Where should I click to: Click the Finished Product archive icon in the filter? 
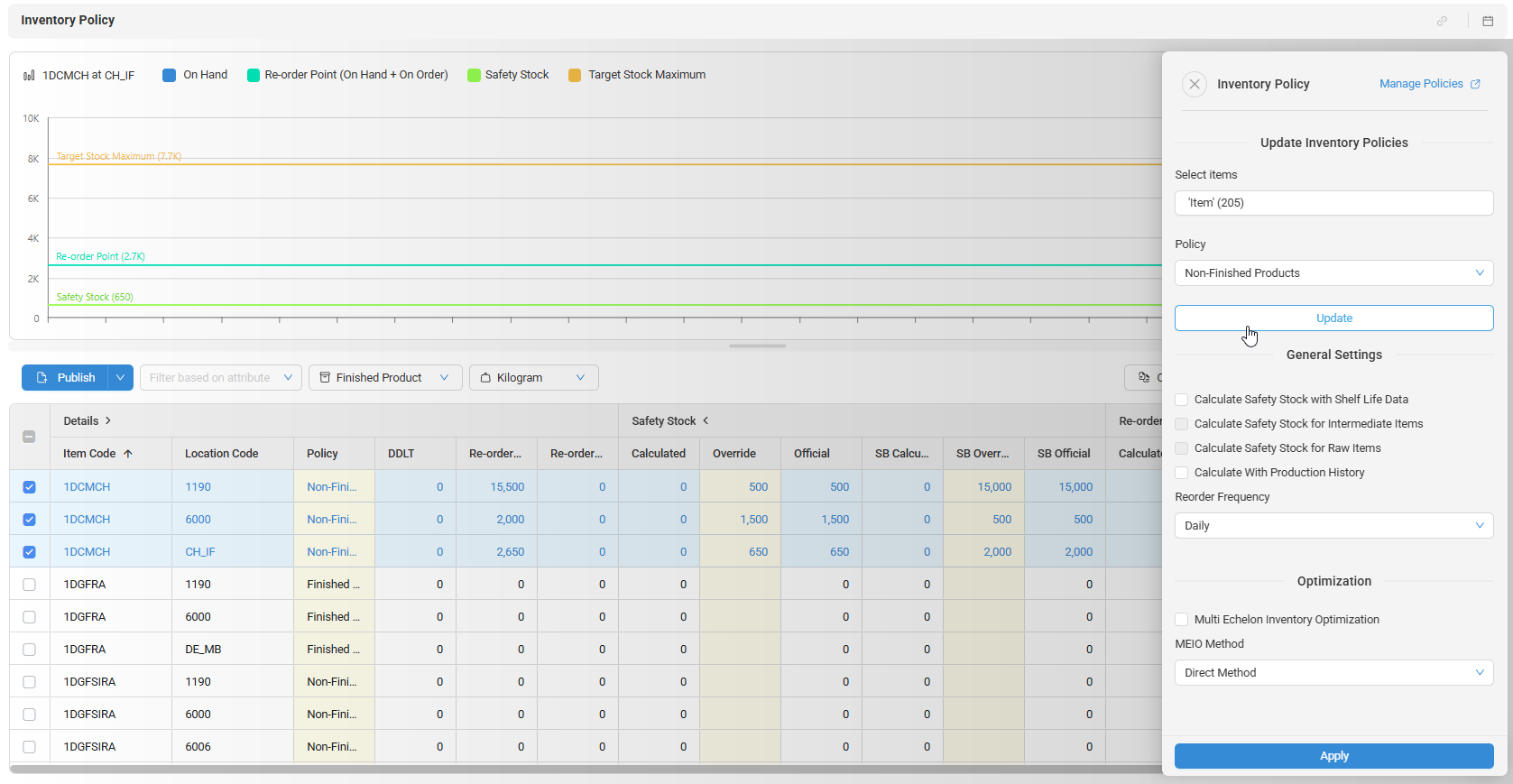pyautogui.click(x=325, y=377)
